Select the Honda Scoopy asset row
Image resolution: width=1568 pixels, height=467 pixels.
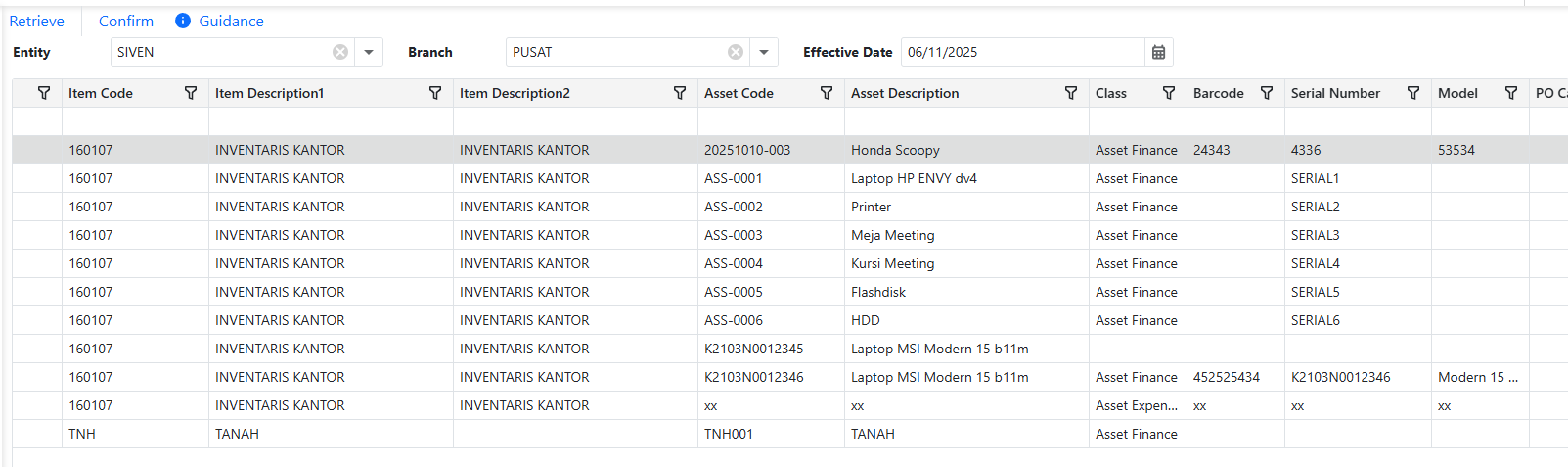(790, 150)
